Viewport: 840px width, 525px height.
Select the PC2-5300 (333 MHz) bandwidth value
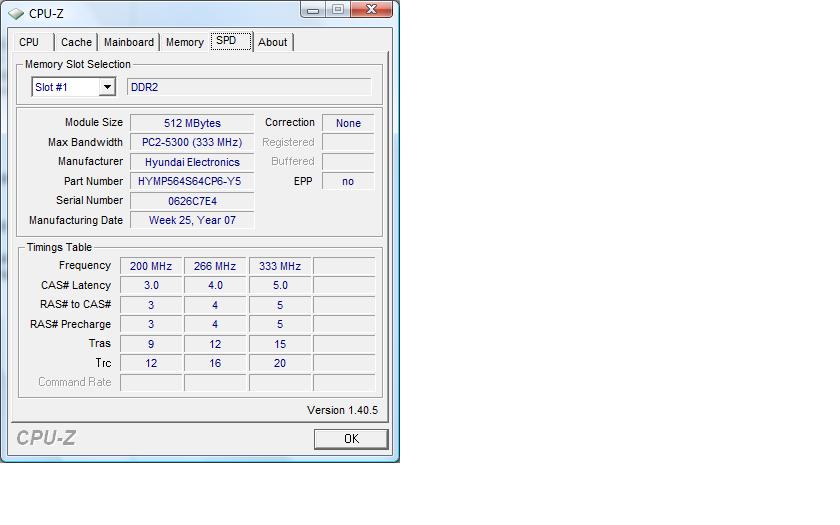[192, 142]
